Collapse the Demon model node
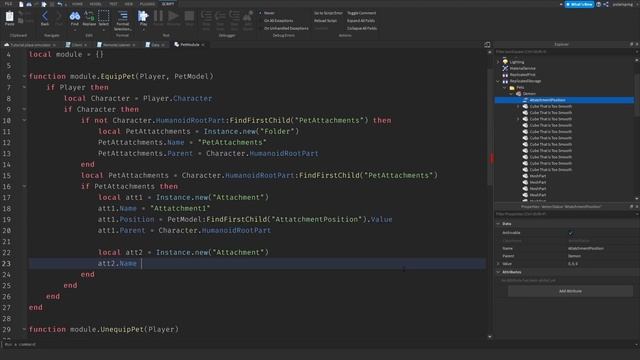 511,94
